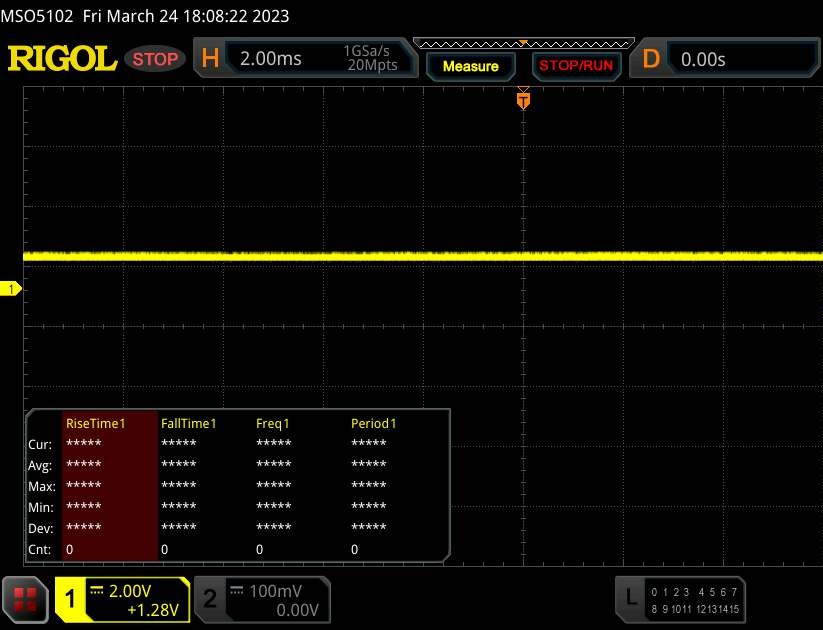
Task: Click the channel 1 offset +1.28V
Action: tap(153, 610)
